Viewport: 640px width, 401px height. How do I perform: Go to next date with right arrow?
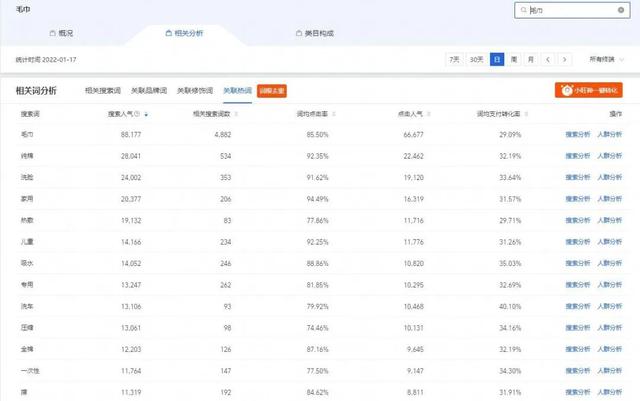point(566,60)
